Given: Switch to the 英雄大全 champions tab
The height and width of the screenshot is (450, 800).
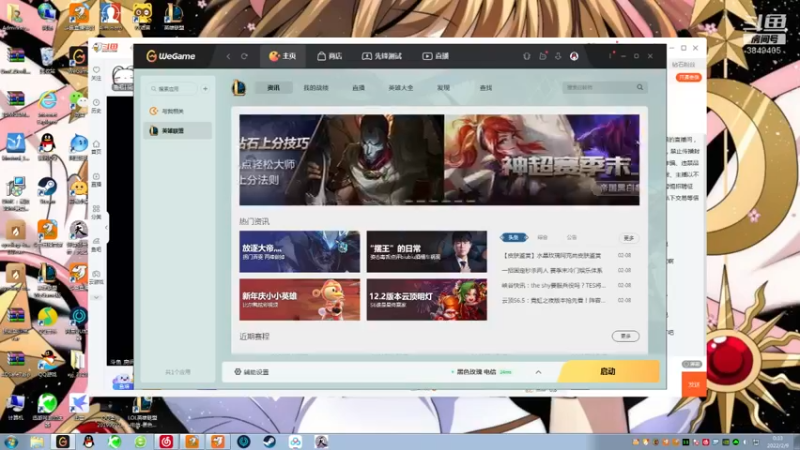Looking at the screenshot, I should click(x=401, y=88).
